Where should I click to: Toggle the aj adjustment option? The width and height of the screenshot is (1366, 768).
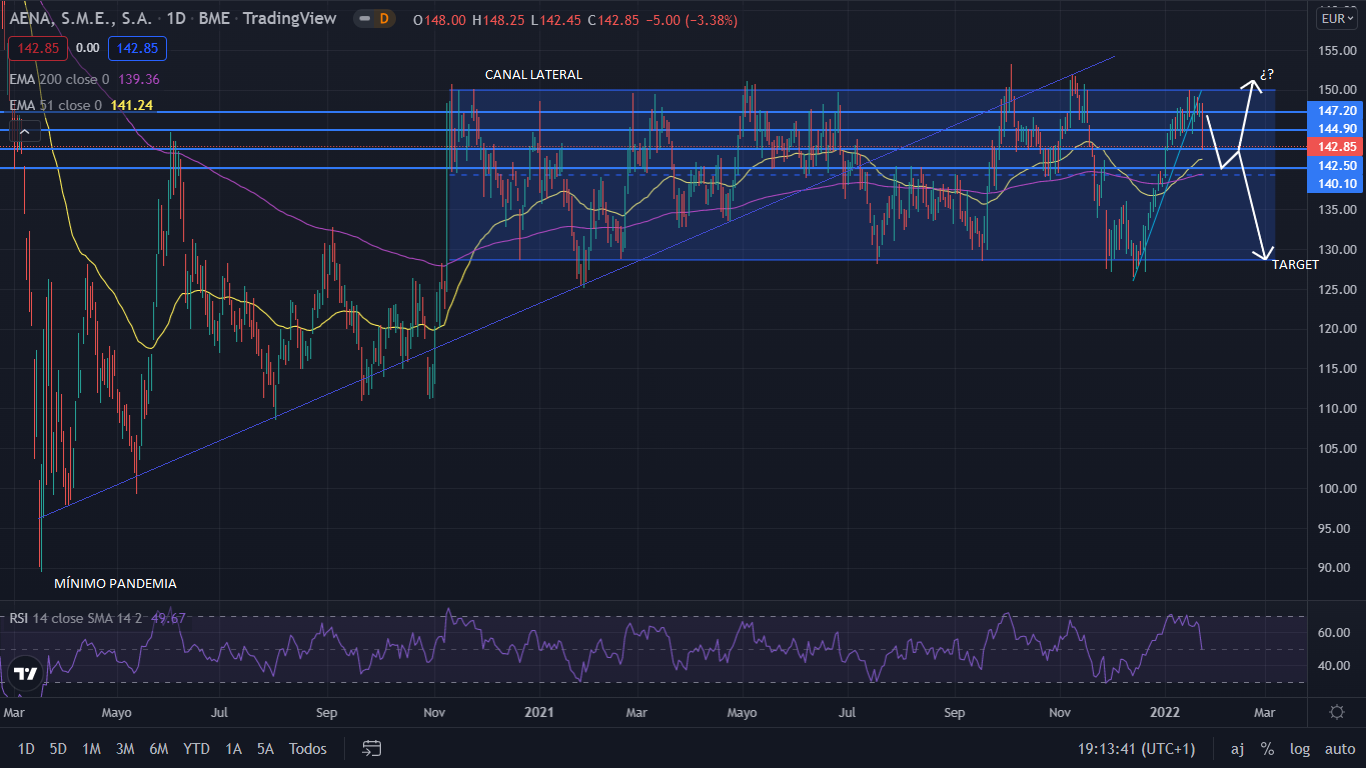(x=1237, y=748)
